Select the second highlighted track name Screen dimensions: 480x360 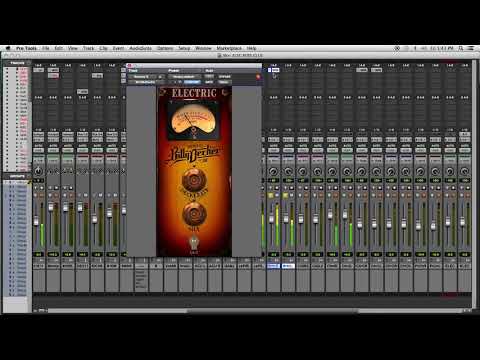coord(288,266)
